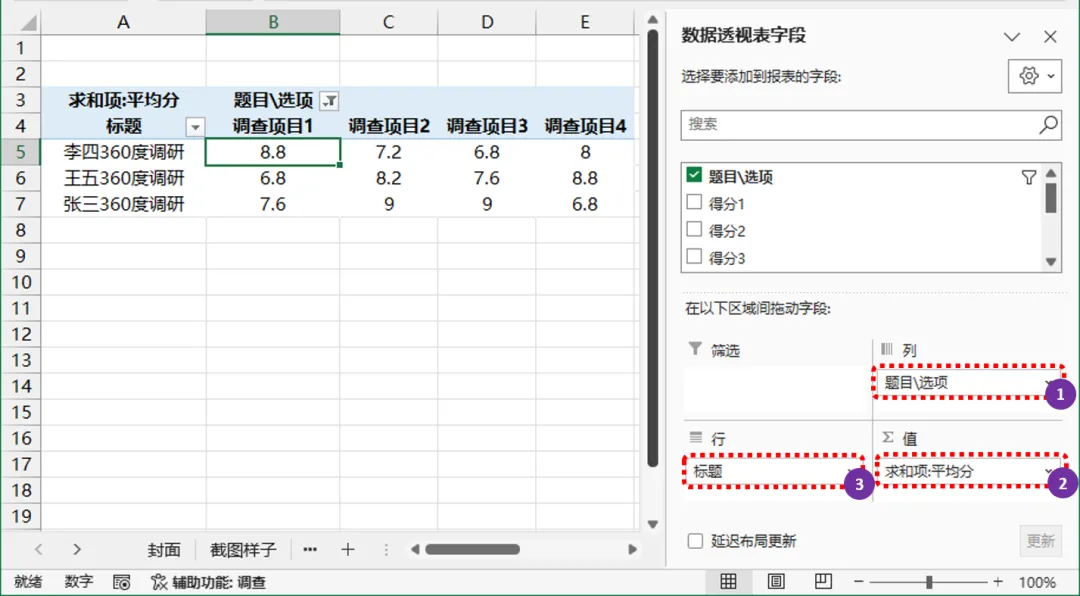Image resolution: width=1080 pixels, height=596 pixels.
Task: Switch to Page Layout view icon
Action: pos(776,582)
